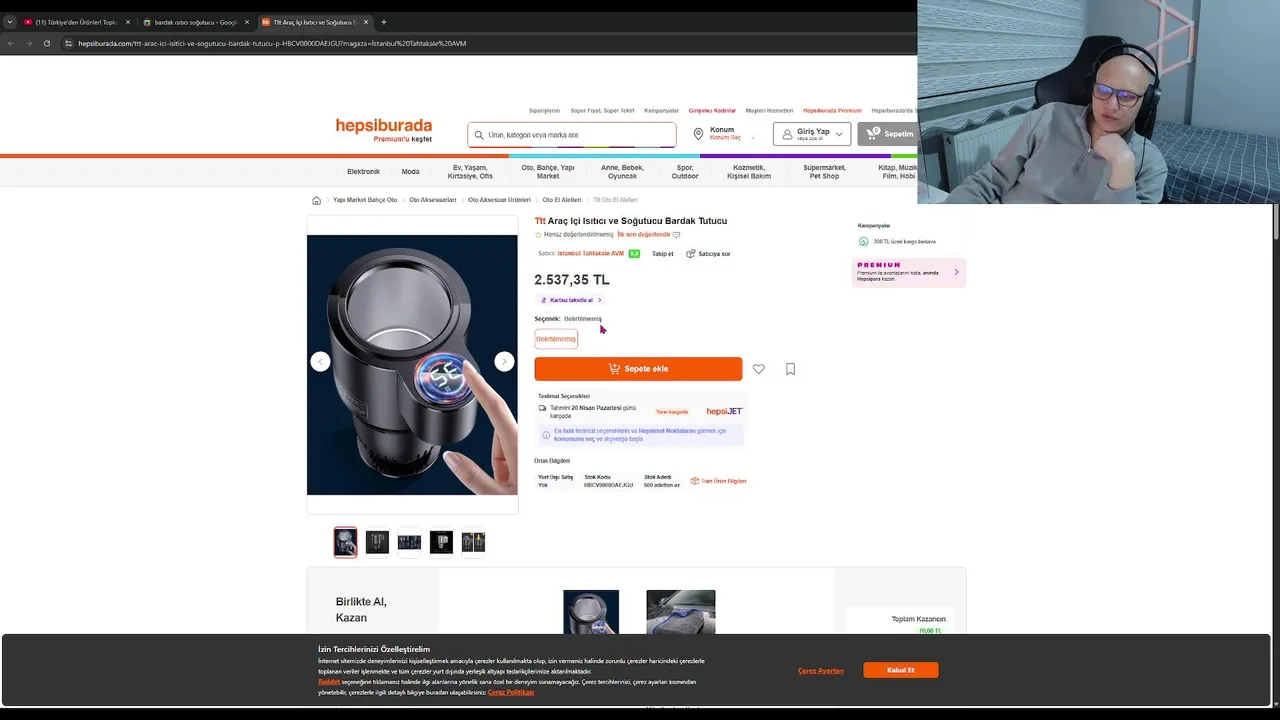1280x720 pixels.
Task: Click Takip et to follow seller
Action: pos(663,254)
